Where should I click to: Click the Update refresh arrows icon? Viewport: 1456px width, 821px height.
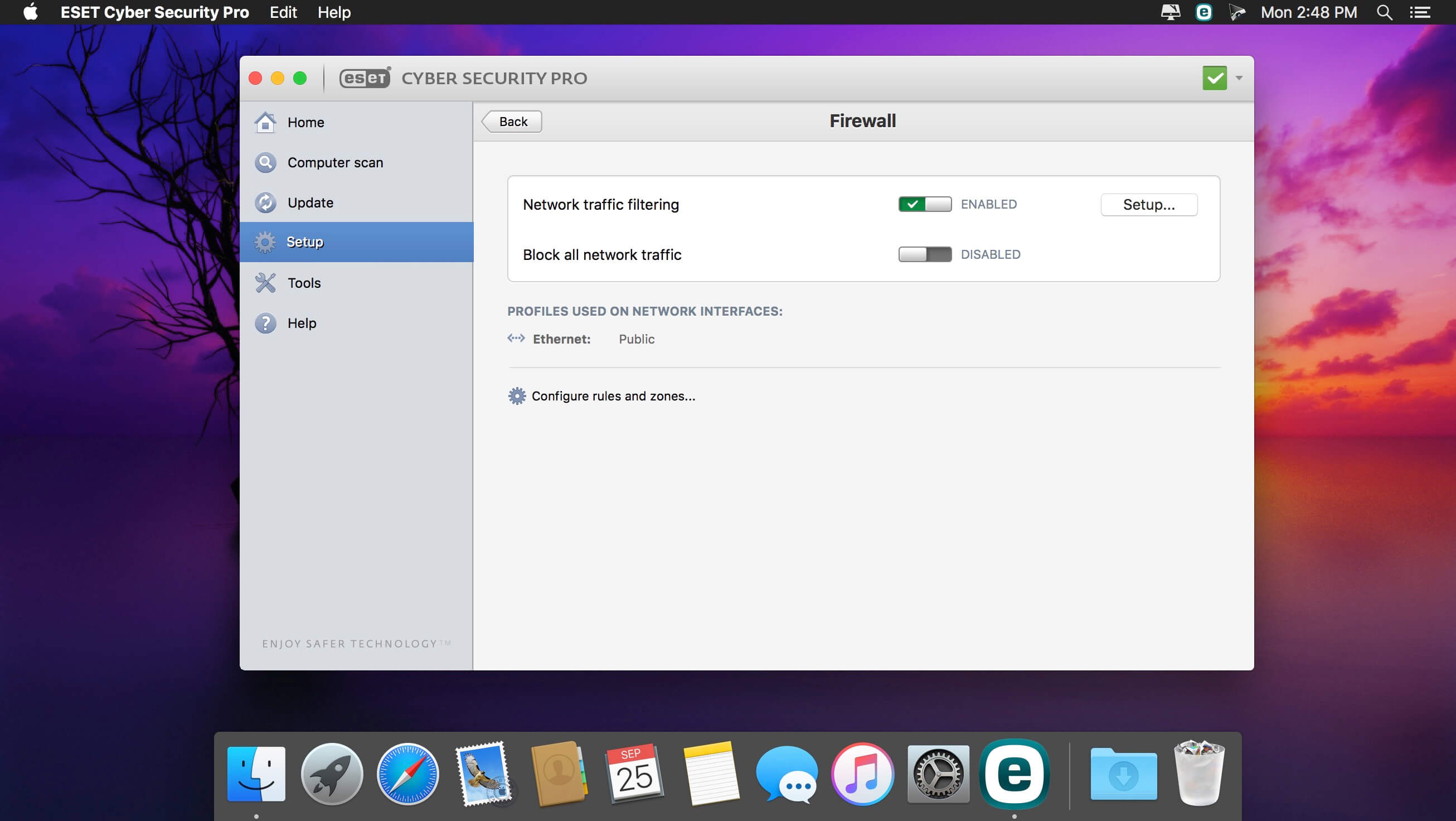click(x=265, y=202)
